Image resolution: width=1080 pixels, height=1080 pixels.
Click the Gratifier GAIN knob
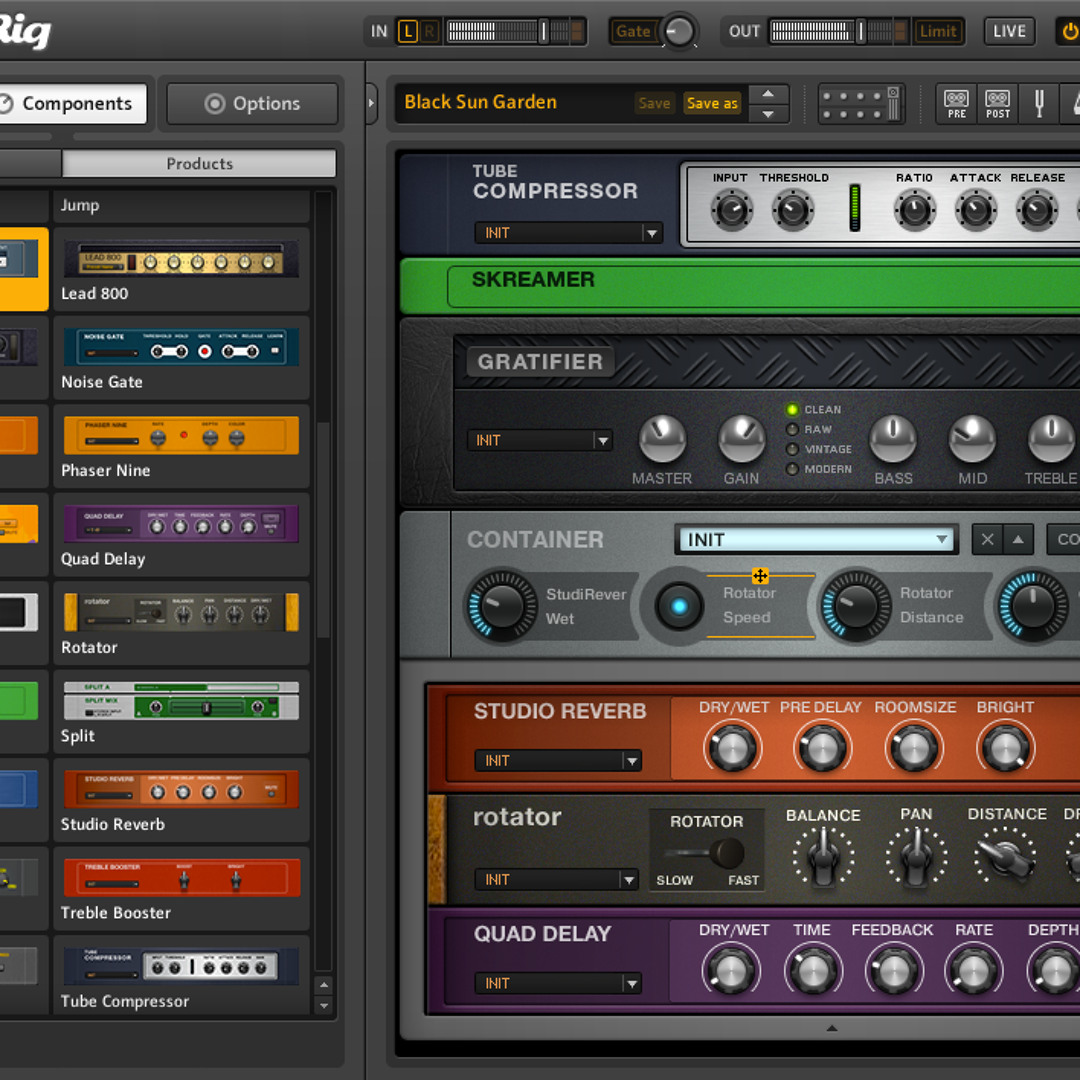[x=741, y=439]
